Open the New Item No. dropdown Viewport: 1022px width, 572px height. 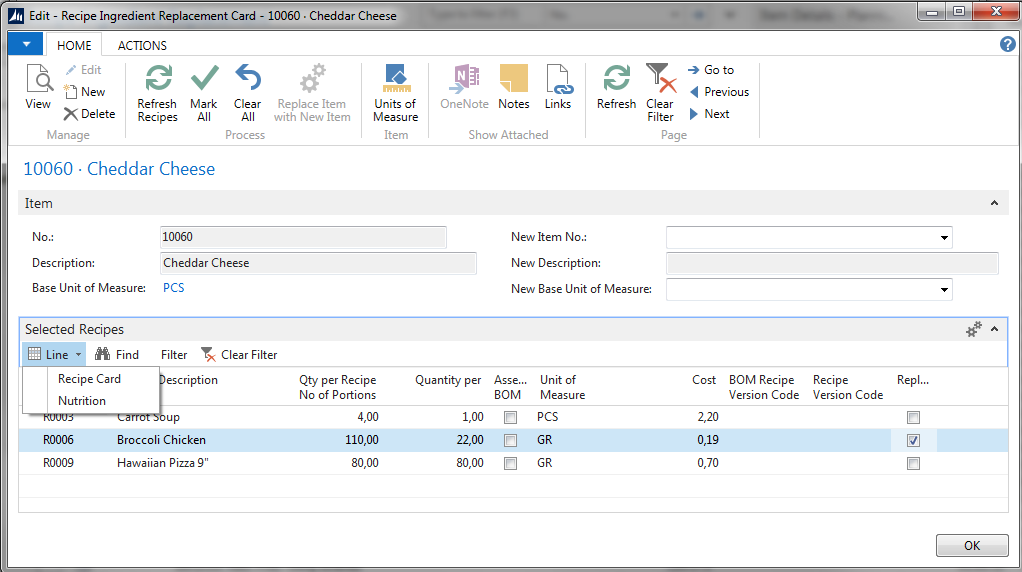[x=943, y=238]
